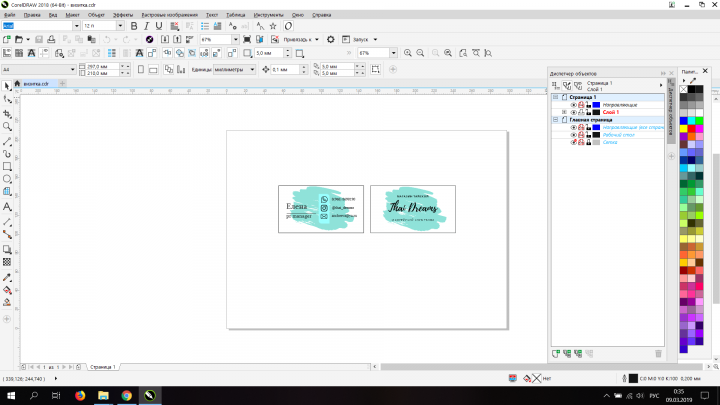Select the Zoom tool in the toolbox
Screen dimensions: 720x405
[x=7, y=127]
